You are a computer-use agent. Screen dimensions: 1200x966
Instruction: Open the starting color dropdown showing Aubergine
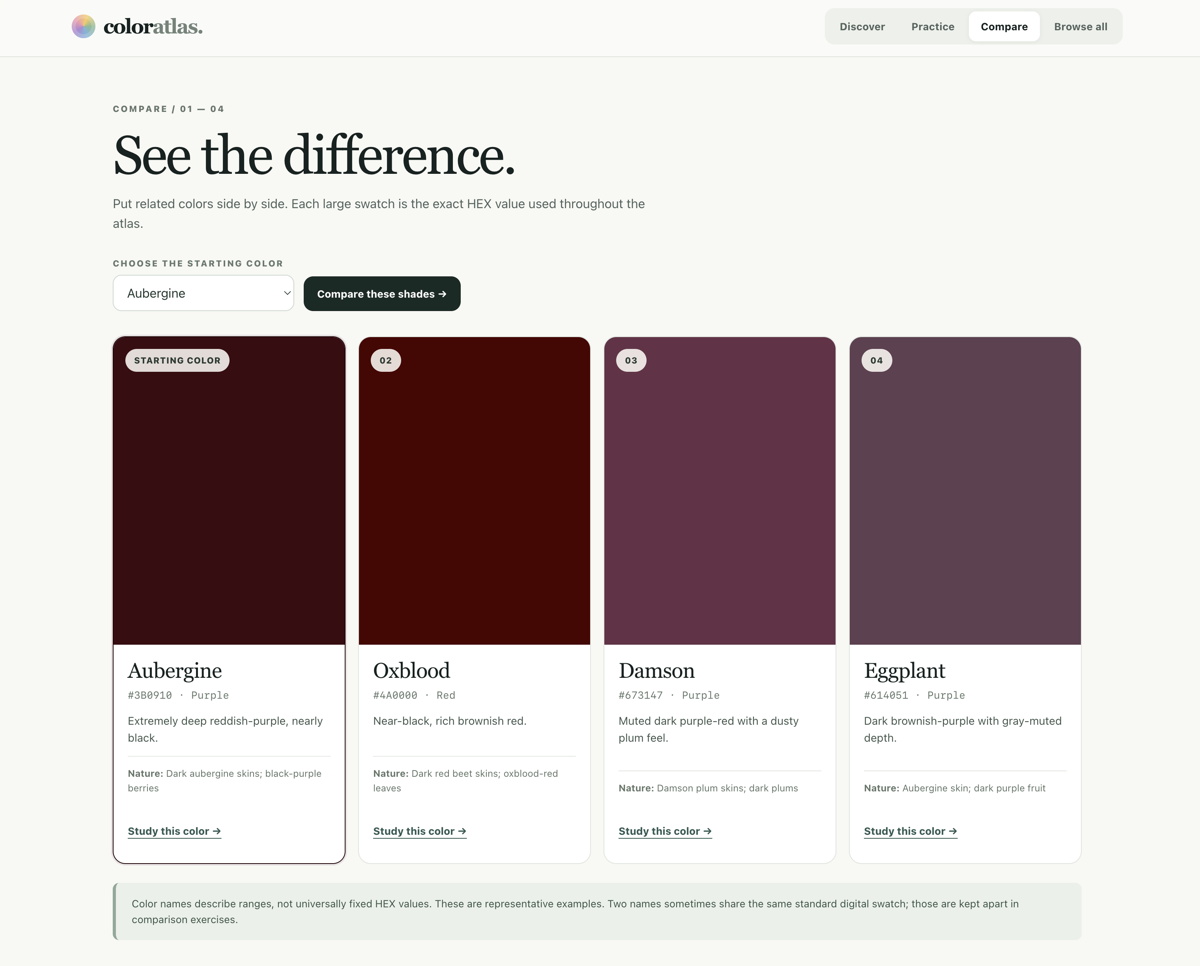(204, 293)
